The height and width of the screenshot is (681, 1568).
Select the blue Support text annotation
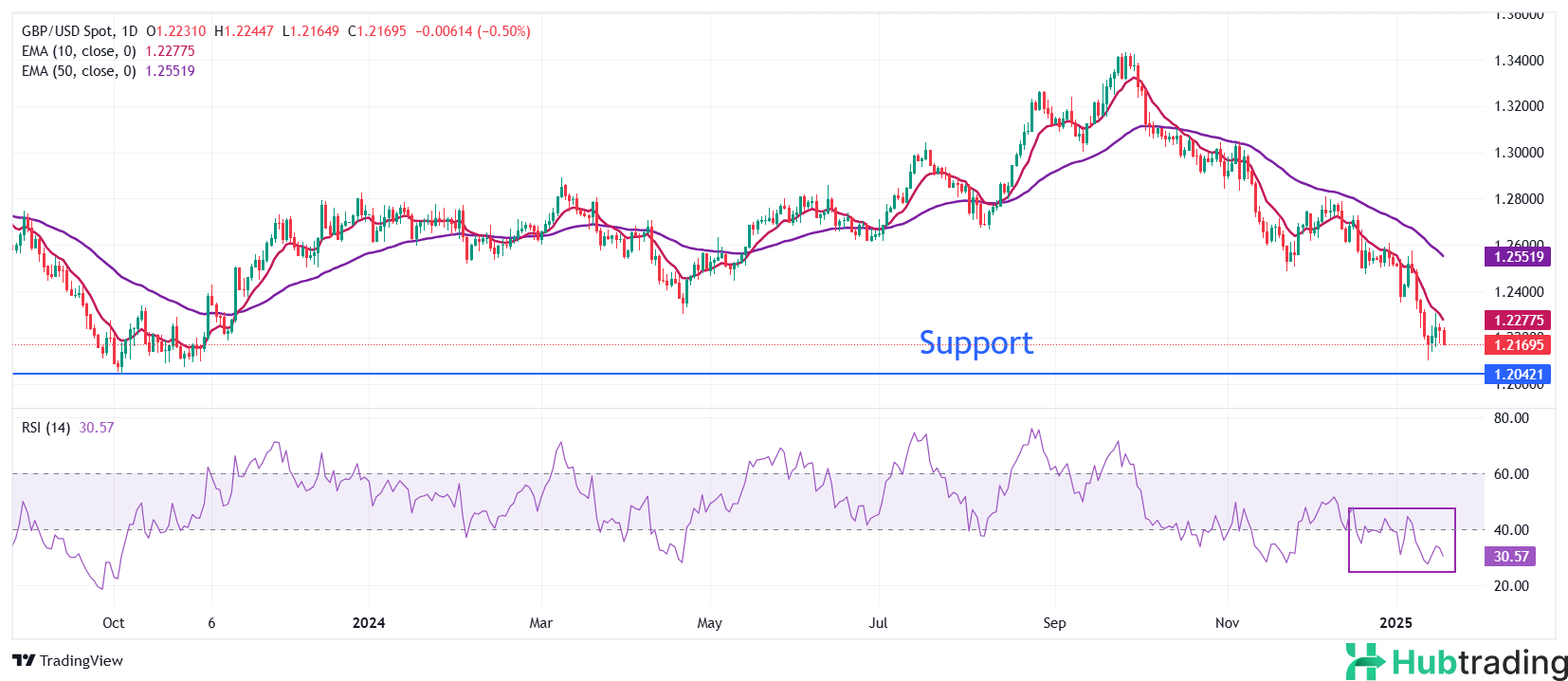[x=975, y=342]
